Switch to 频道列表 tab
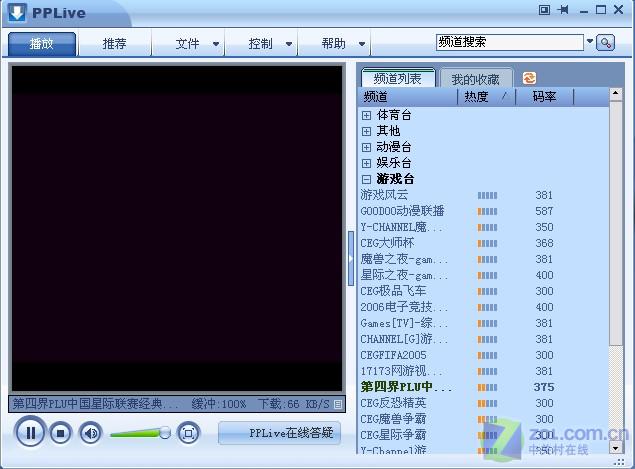Screen dimensions: 635x469 [398, 78]
